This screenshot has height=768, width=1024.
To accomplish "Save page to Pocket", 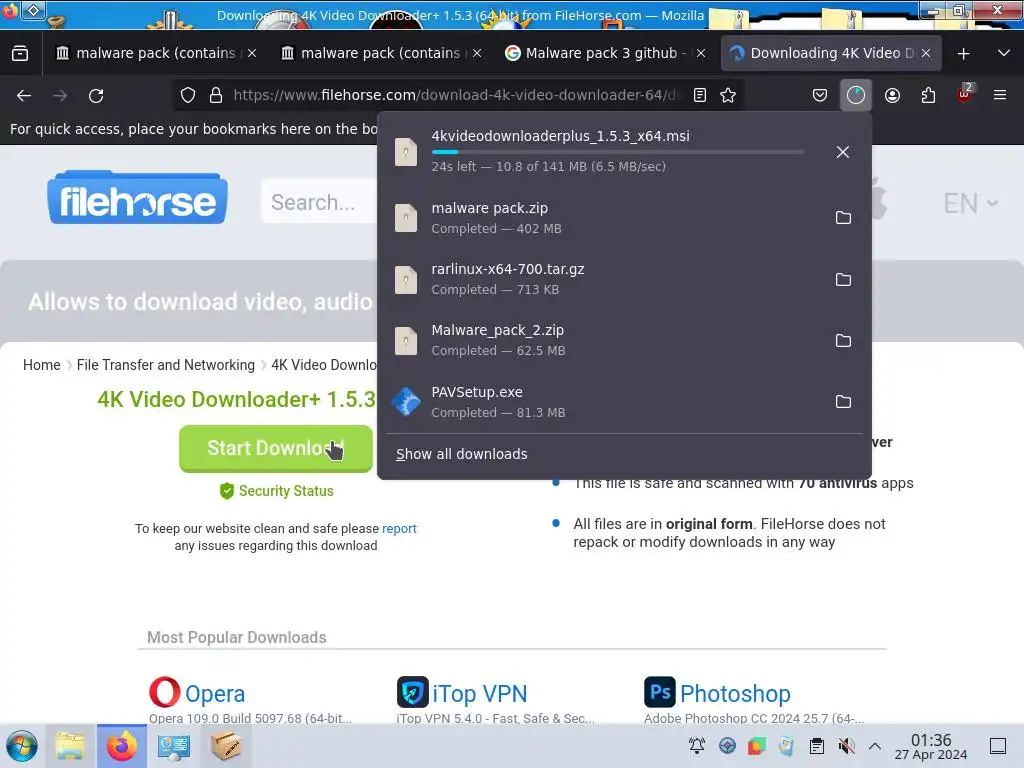I will point(820,95).
